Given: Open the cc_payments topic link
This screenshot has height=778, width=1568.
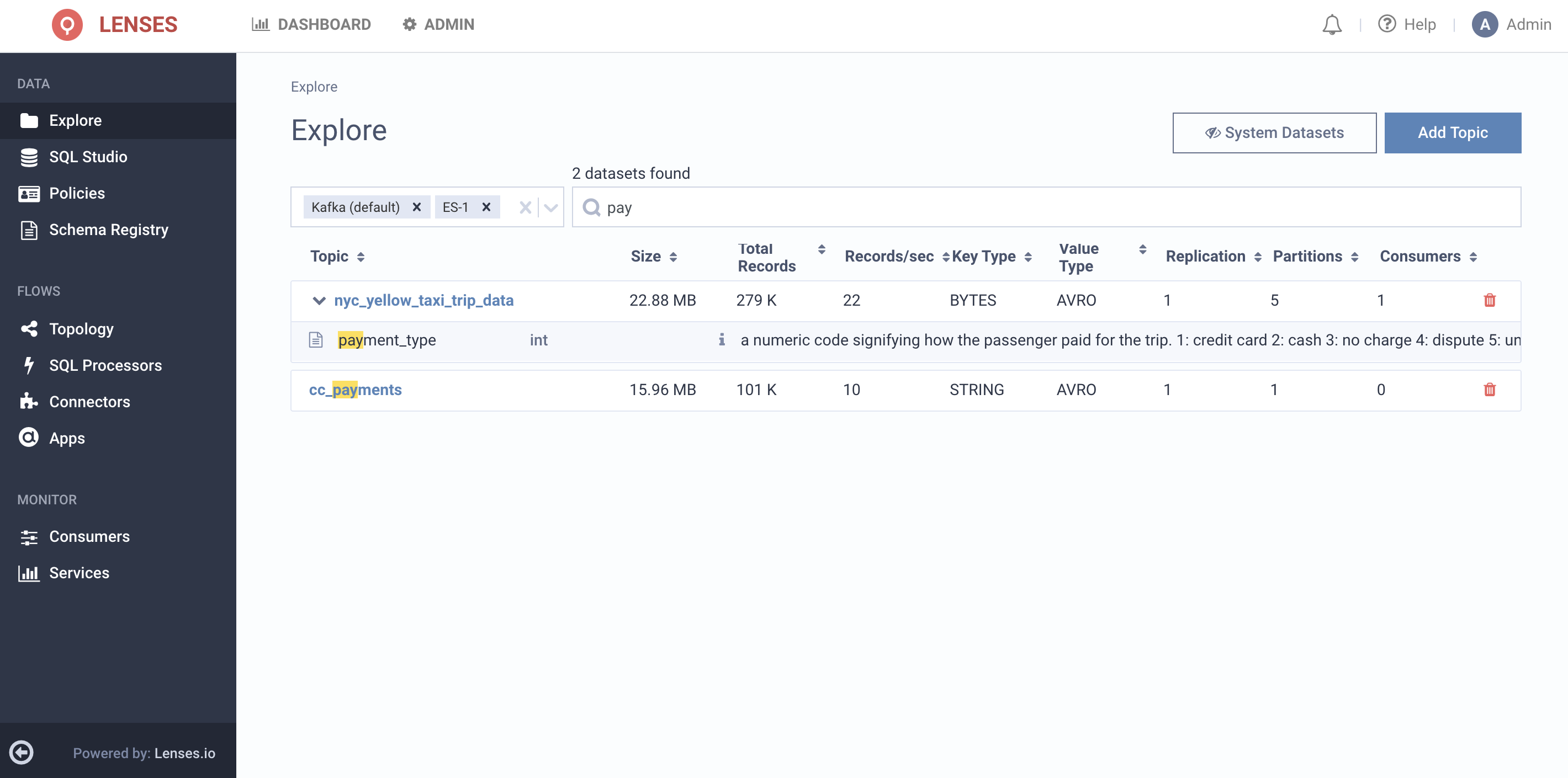Looking at the screenshot, I should [355, 390].
